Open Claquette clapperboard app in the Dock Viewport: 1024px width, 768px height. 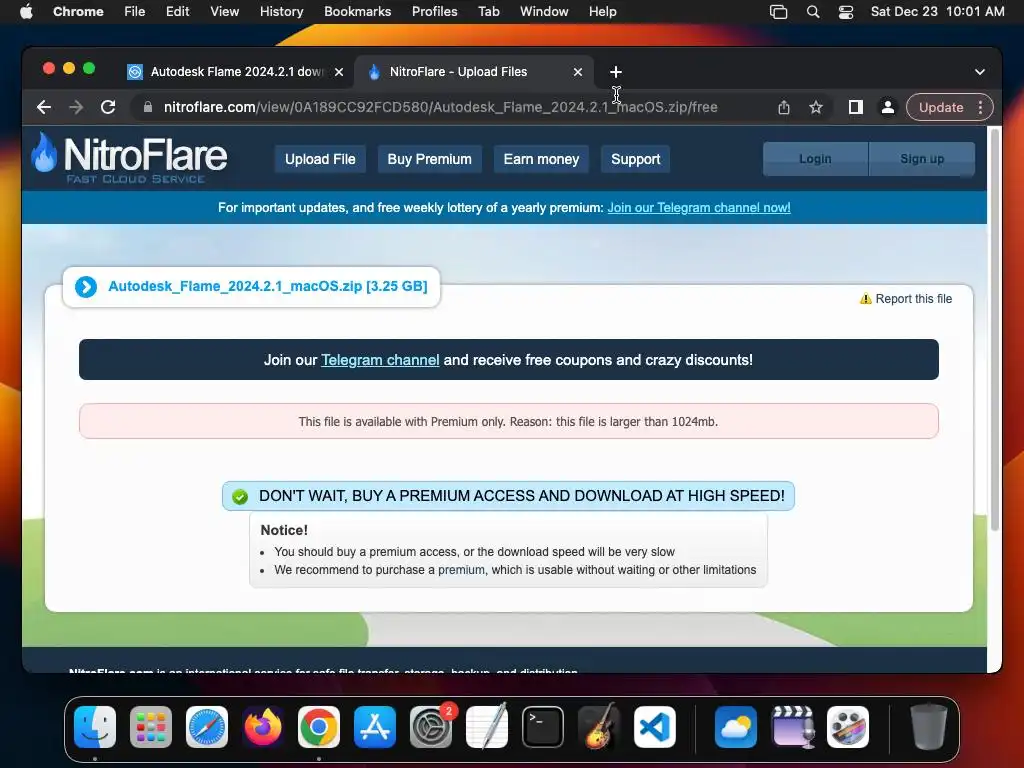click(x=792, y=727)
